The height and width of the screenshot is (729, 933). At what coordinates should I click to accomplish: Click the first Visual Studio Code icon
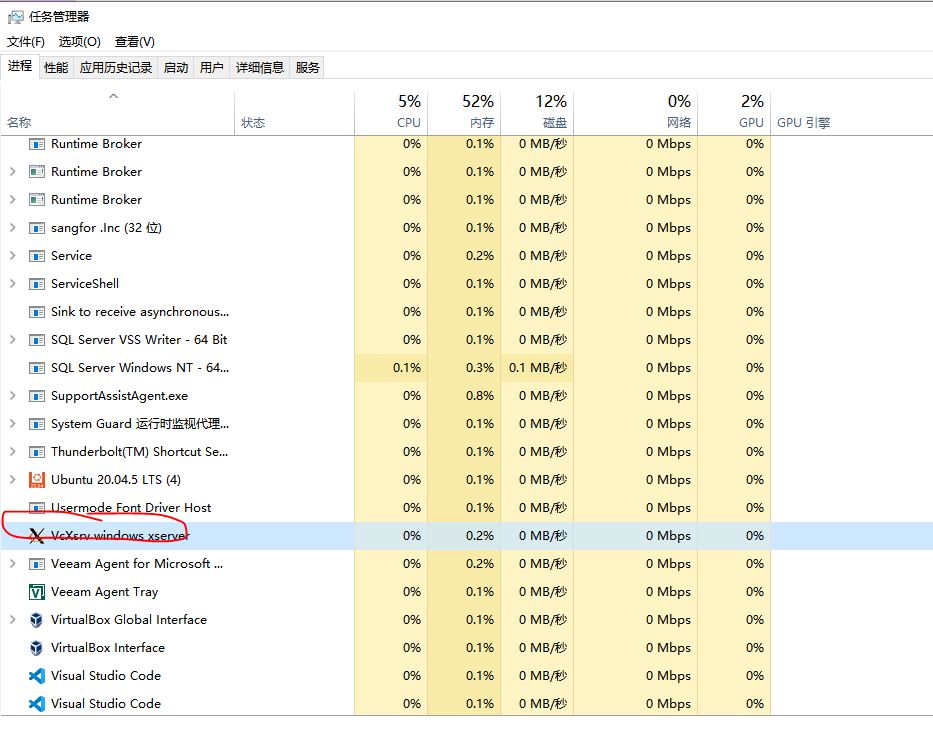pyautogui.click(x=37, y=676)
